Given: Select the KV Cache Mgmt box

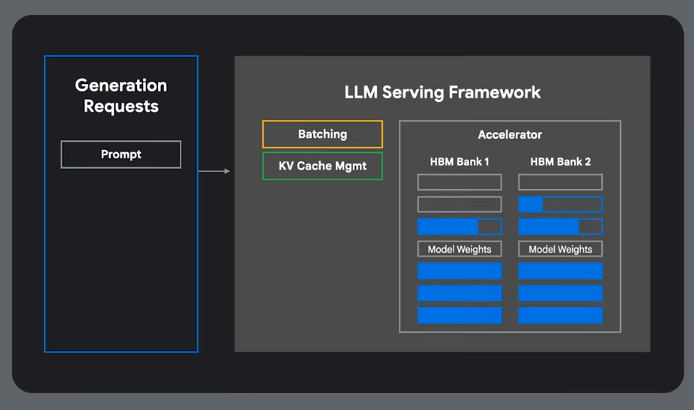Looking at the screenshot, I should click(322, 166).
